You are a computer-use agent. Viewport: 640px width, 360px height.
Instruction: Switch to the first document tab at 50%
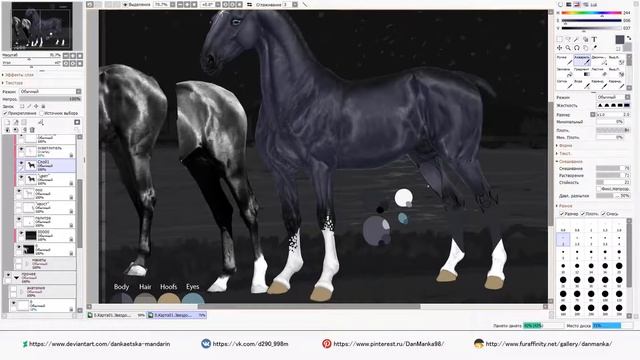pyautogui.click(x=117, y=315)
